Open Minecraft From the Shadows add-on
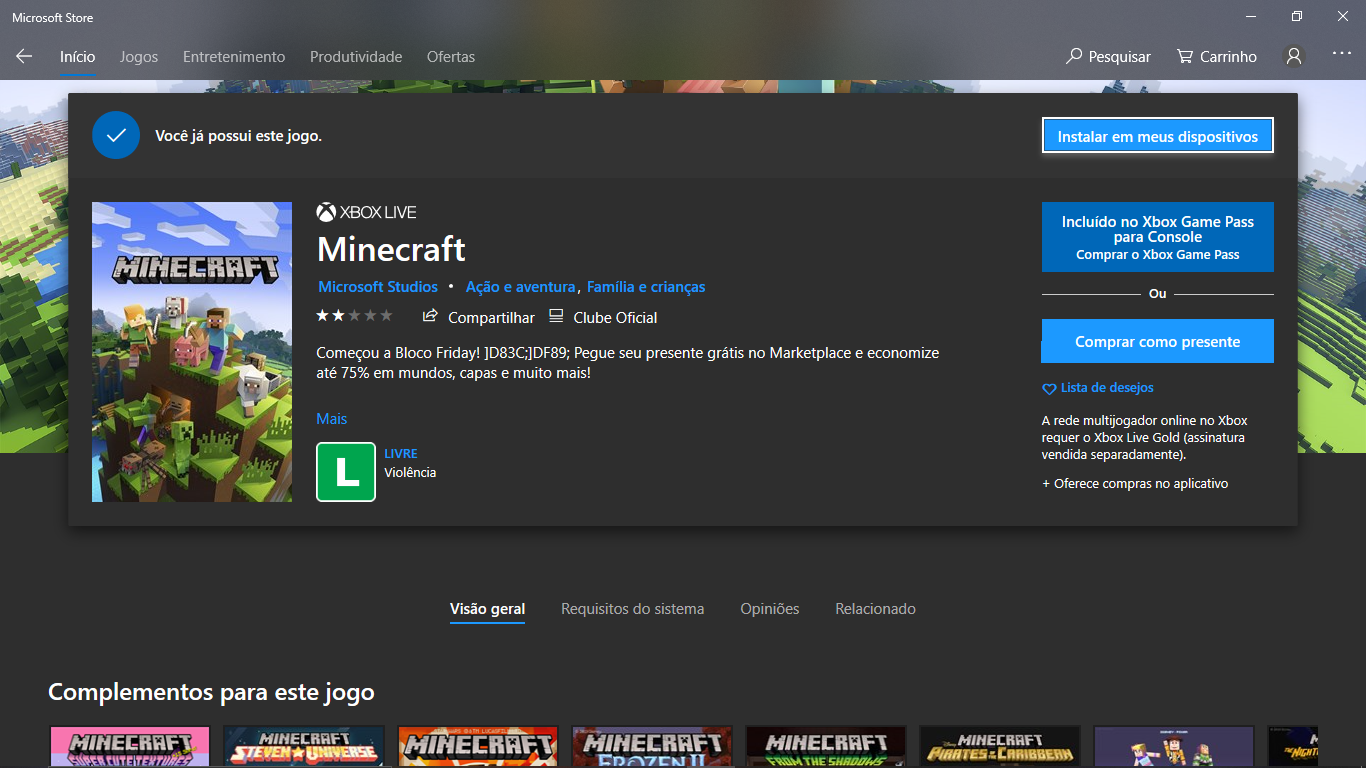 (826, 747)
